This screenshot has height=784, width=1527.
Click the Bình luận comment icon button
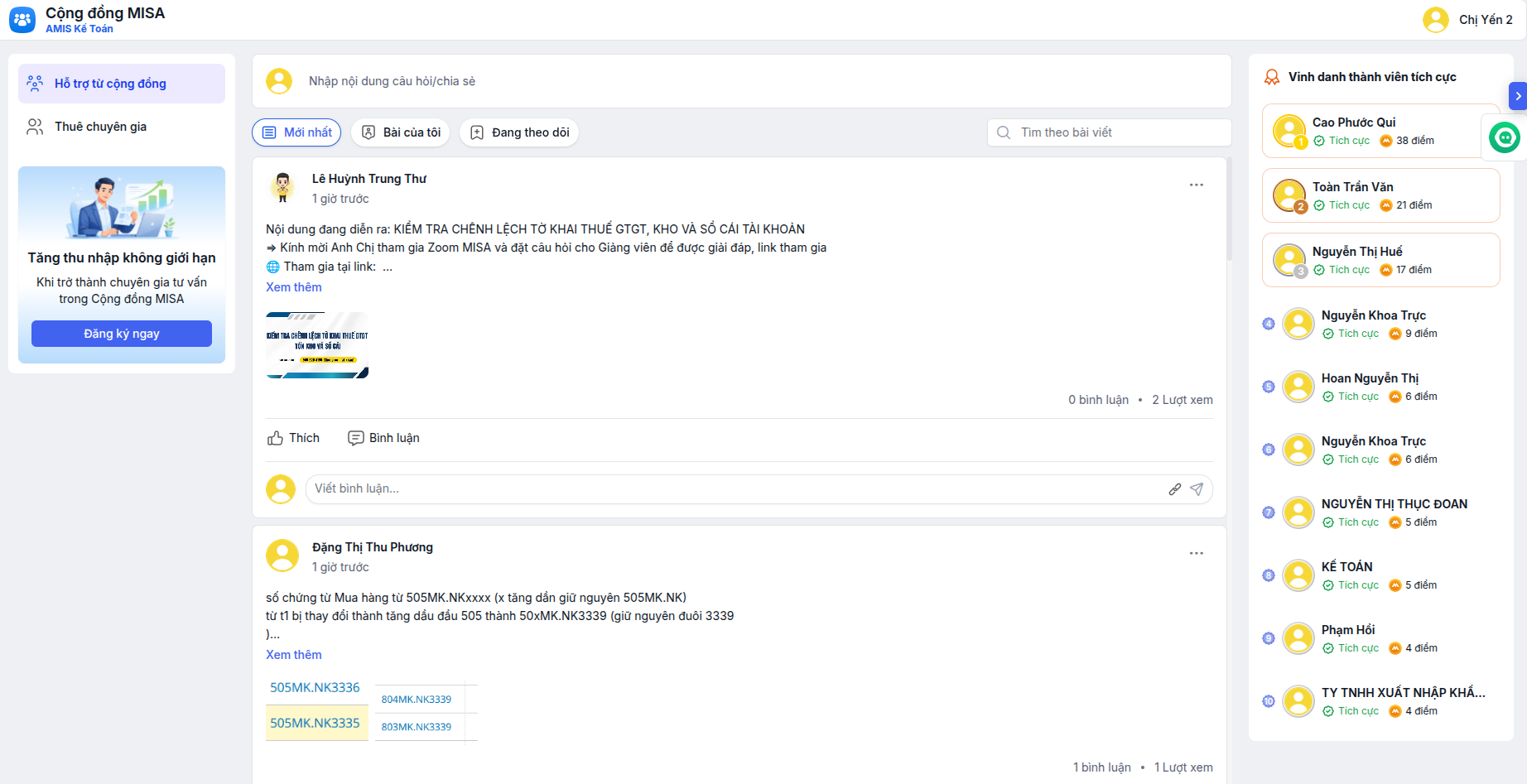point(384,438)
